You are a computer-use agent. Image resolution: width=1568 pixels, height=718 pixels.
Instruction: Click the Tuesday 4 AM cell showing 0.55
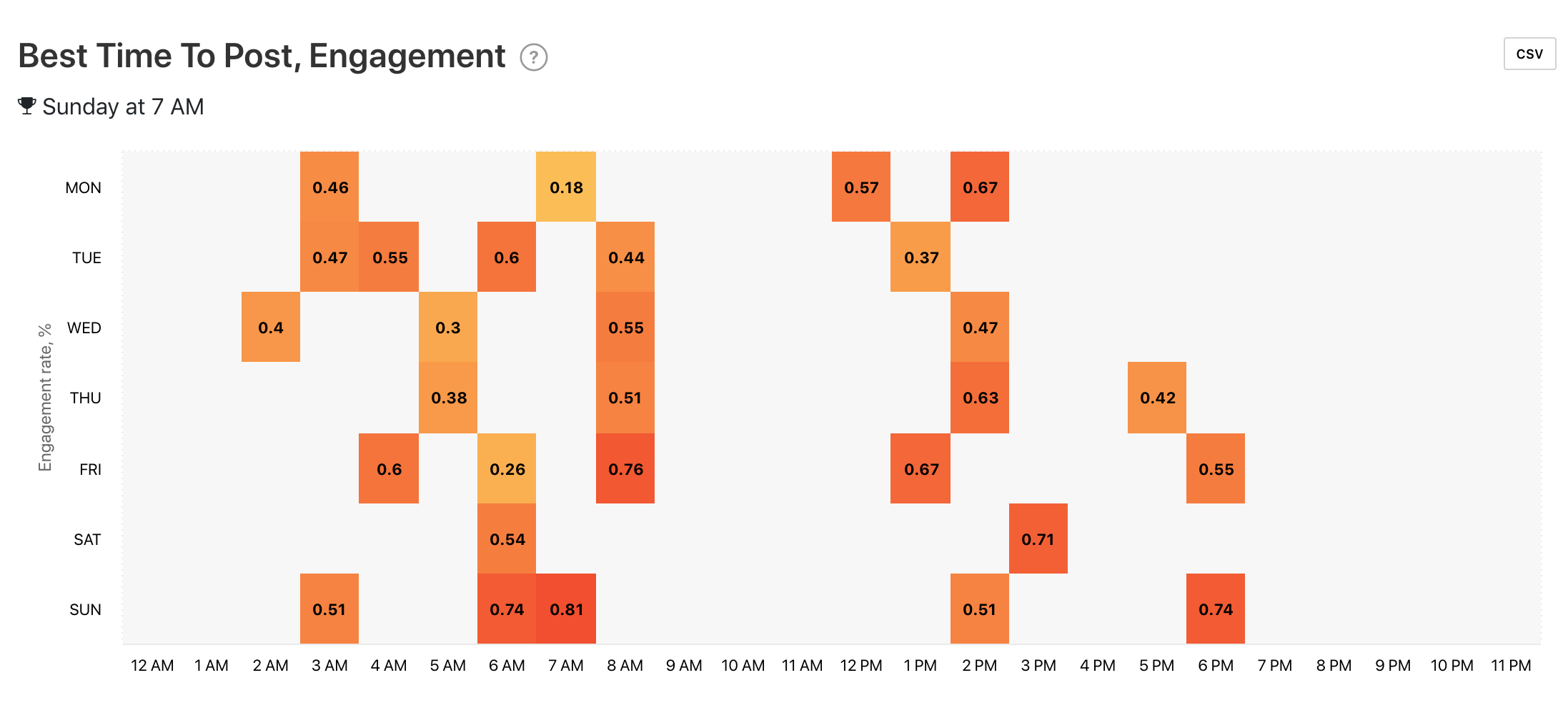pos(389,257)
